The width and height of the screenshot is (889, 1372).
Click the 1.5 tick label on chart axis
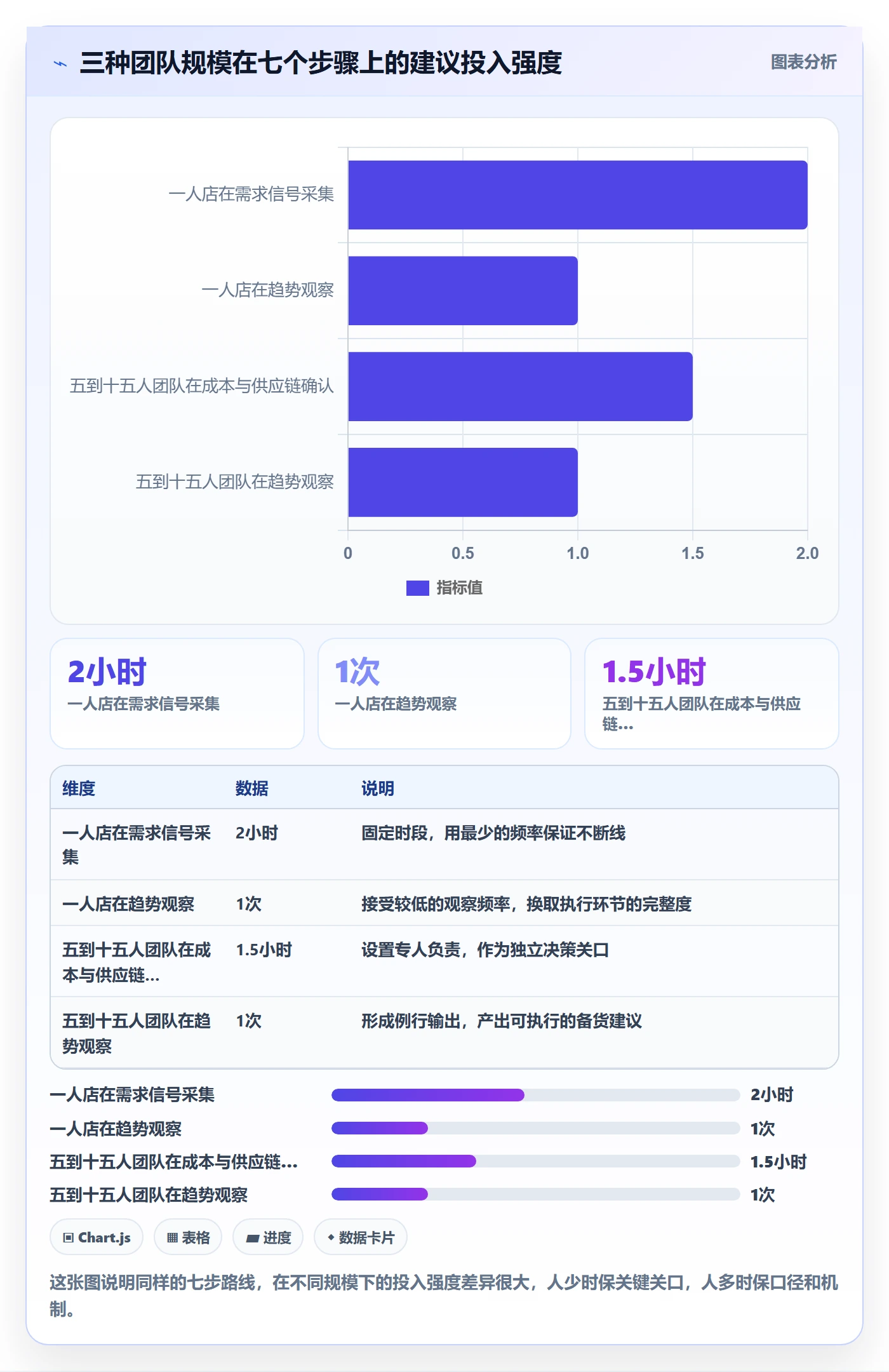click(x=693, y=553)
